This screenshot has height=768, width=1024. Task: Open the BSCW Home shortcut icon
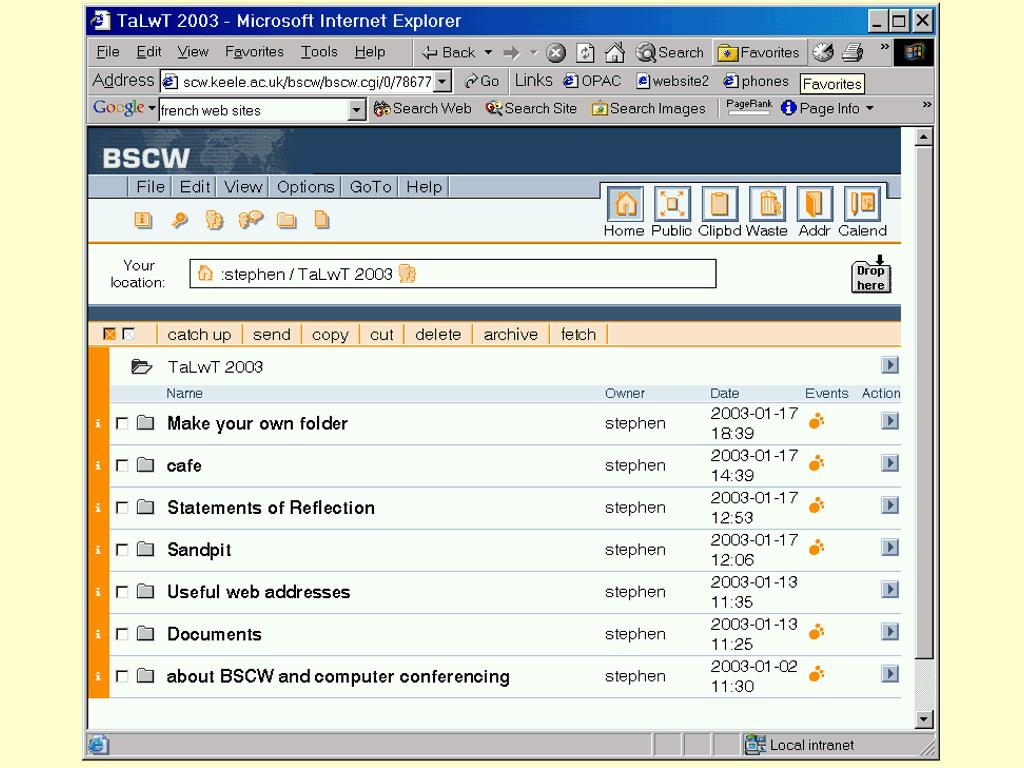coord(625,204)
